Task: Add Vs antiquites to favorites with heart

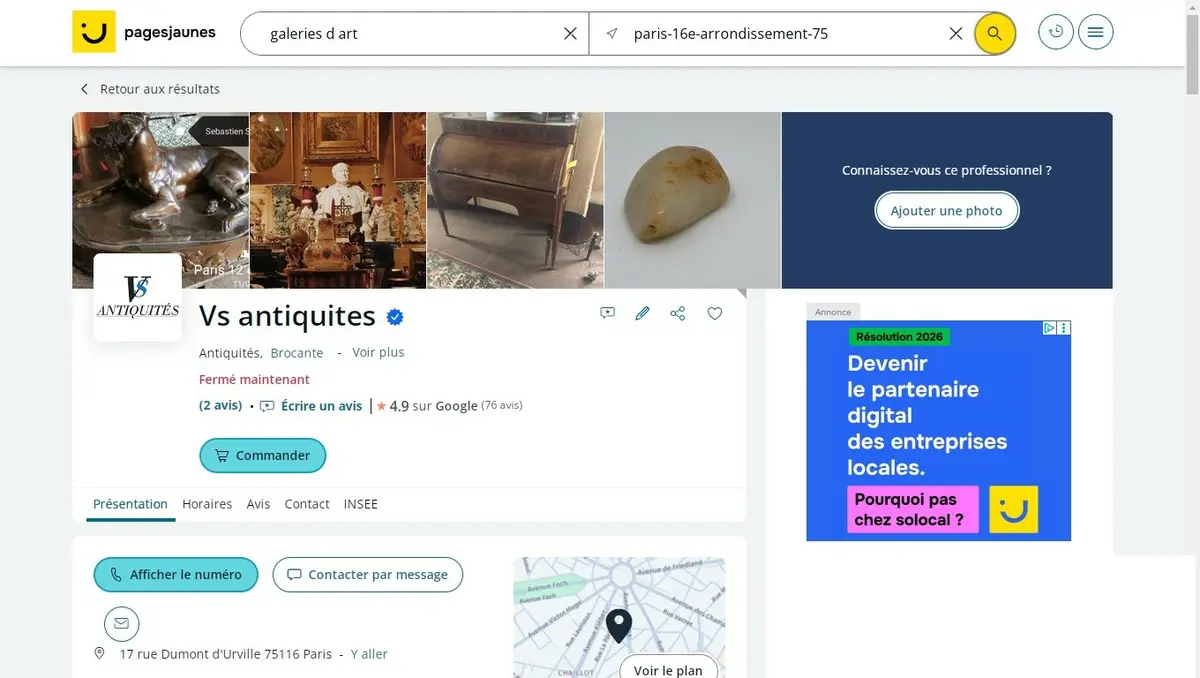Action: 715,313
